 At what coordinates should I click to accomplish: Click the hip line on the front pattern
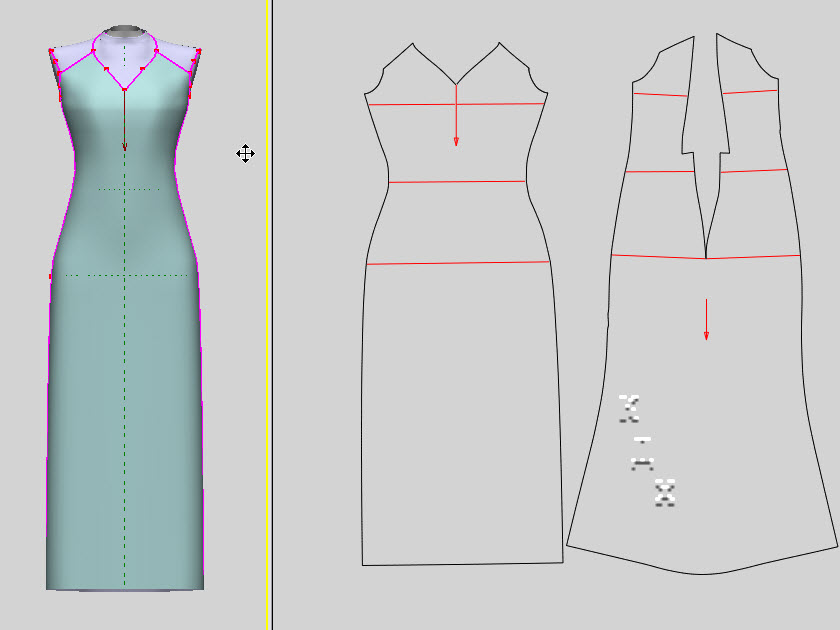[x=458, y=262]
